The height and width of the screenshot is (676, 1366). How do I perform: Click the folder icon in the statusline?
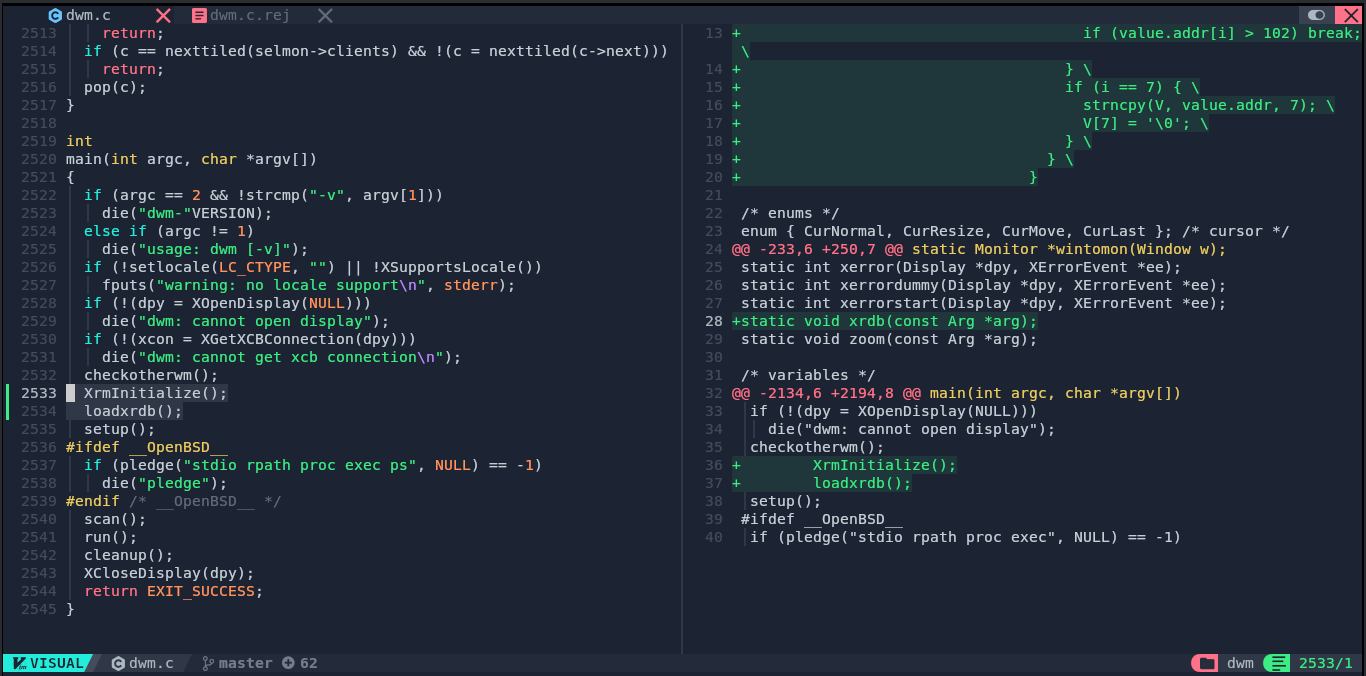[1206, 663]
